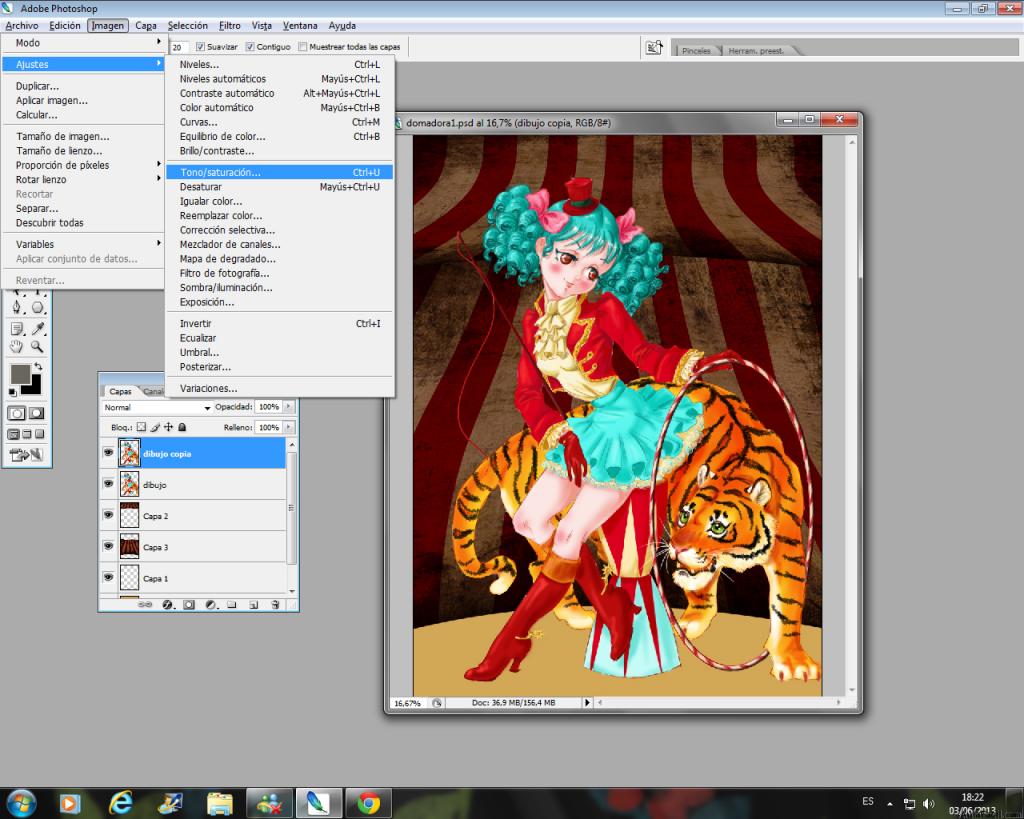Add a layer style (fx) icon
The image size is (1024, 819).
(167, 605)
